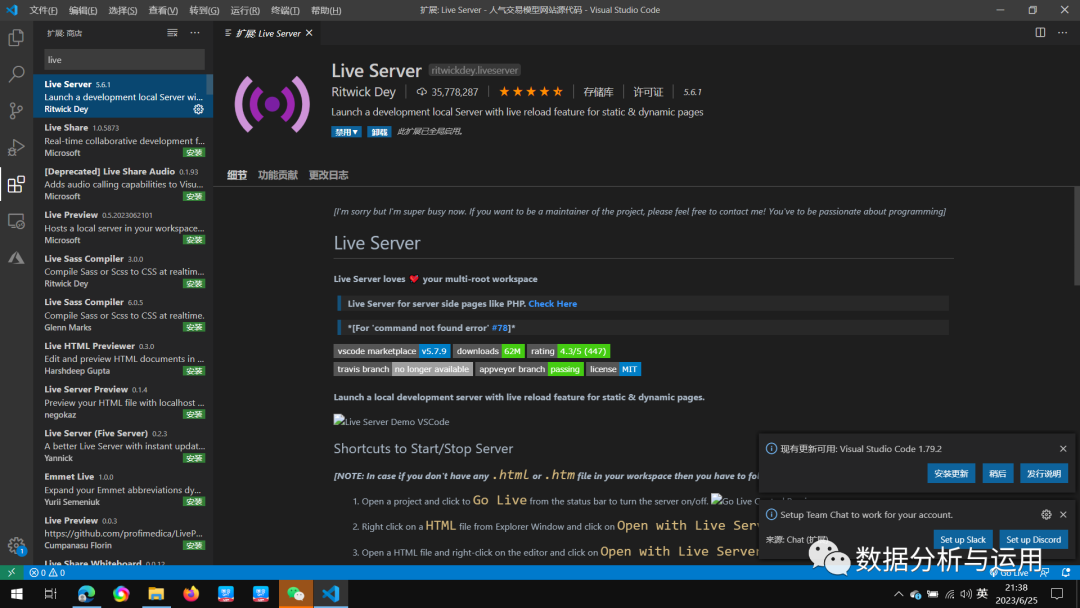Install Live Sass Compiler by Glenn Marks
1080x608 pixels.
click(194, 327)
